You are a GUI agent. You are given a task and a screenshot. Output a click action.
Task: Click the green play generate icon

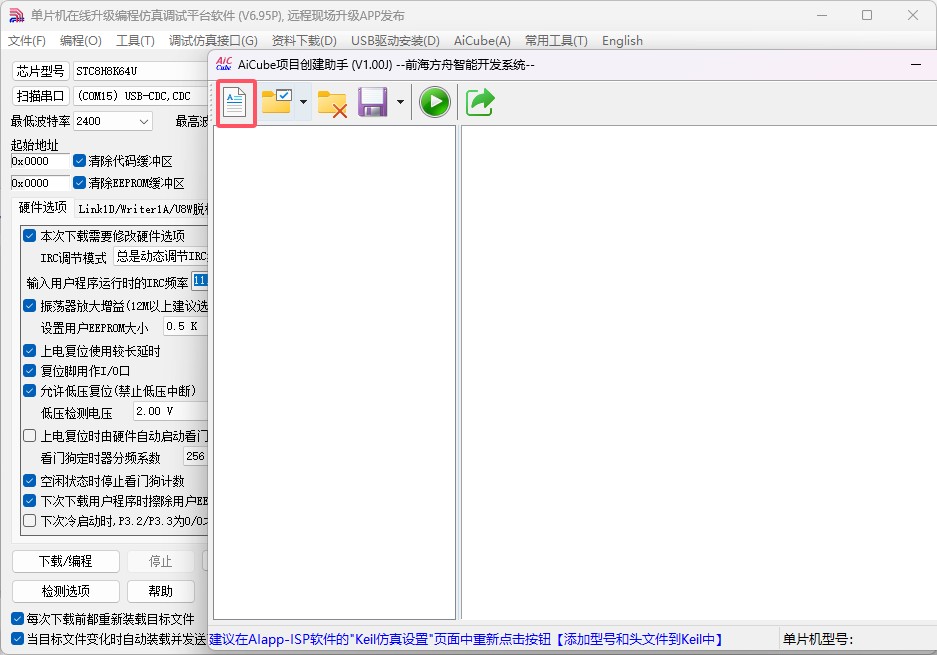[435, 102]
